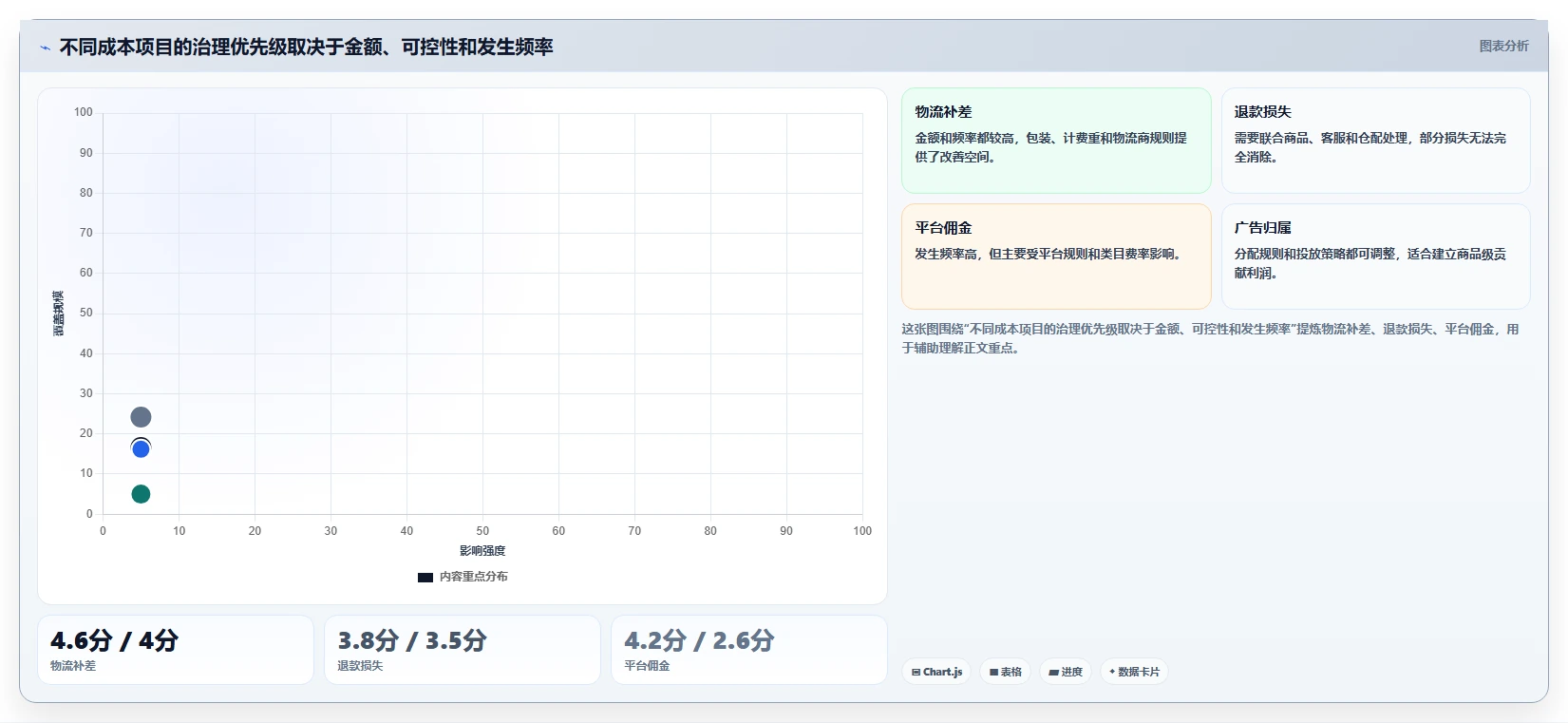Click the 4.6分 / 4分 物流补差 stat card
The image size is (1568, 723).
coord(176,650)
